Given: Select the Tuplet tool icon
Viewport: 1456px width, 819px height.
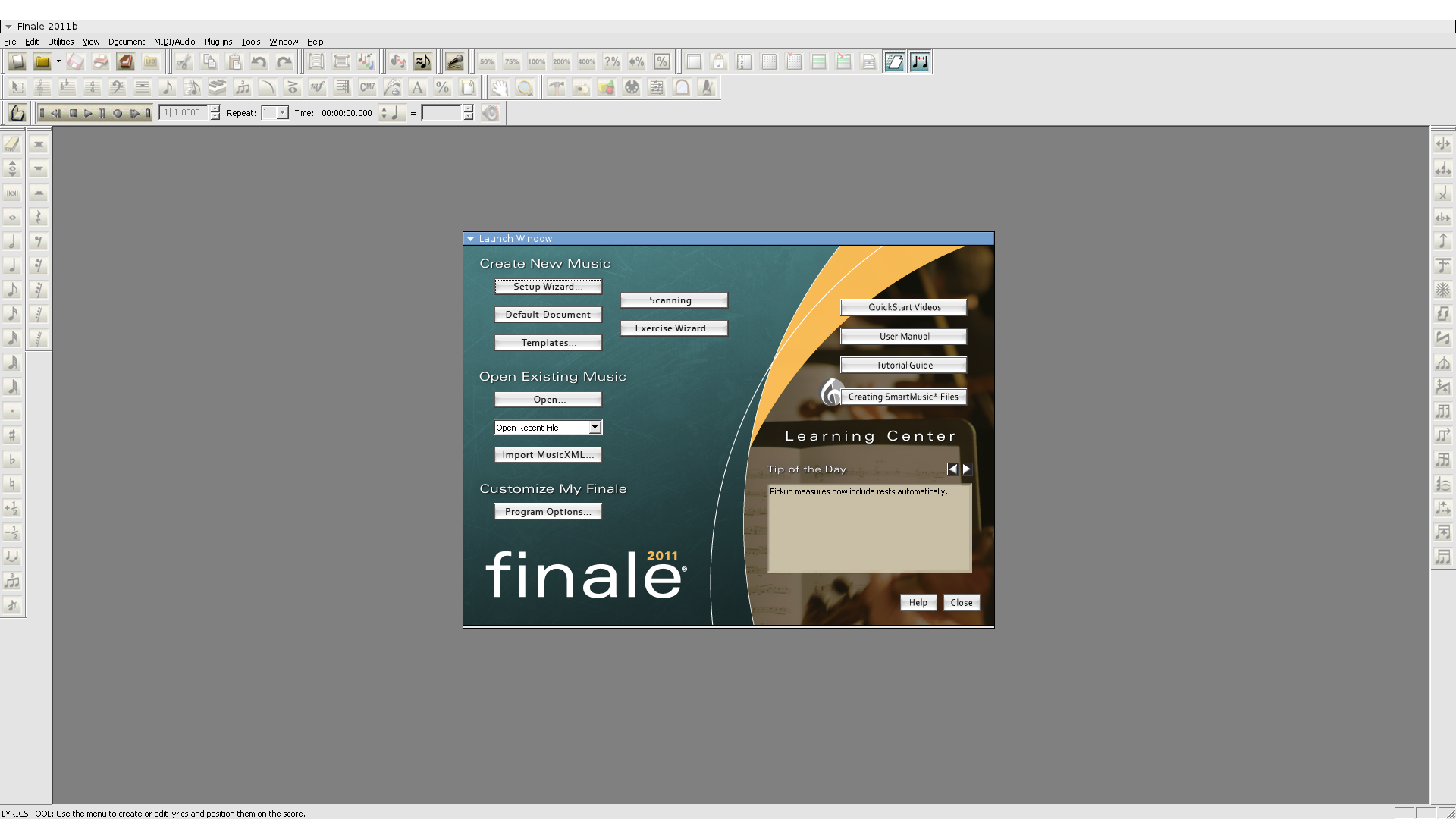Looking at the screenshot, I should click(x=243, y=88).
